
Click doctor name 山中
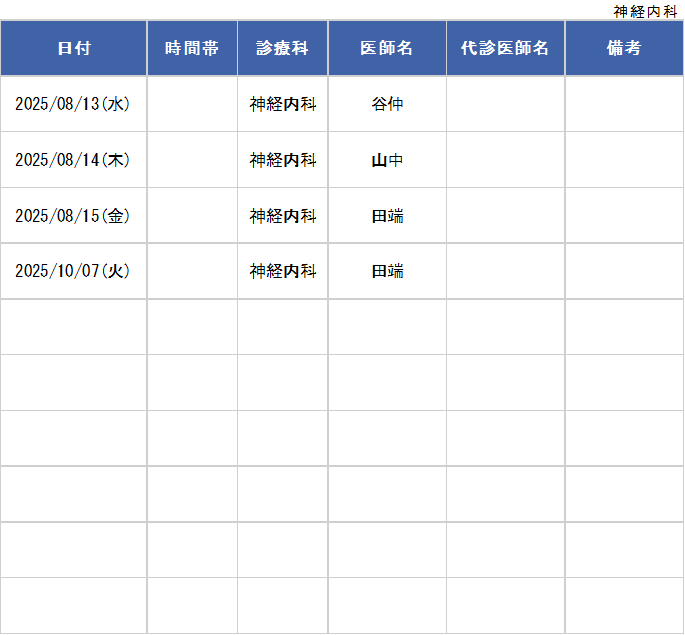tap(386, 160)
